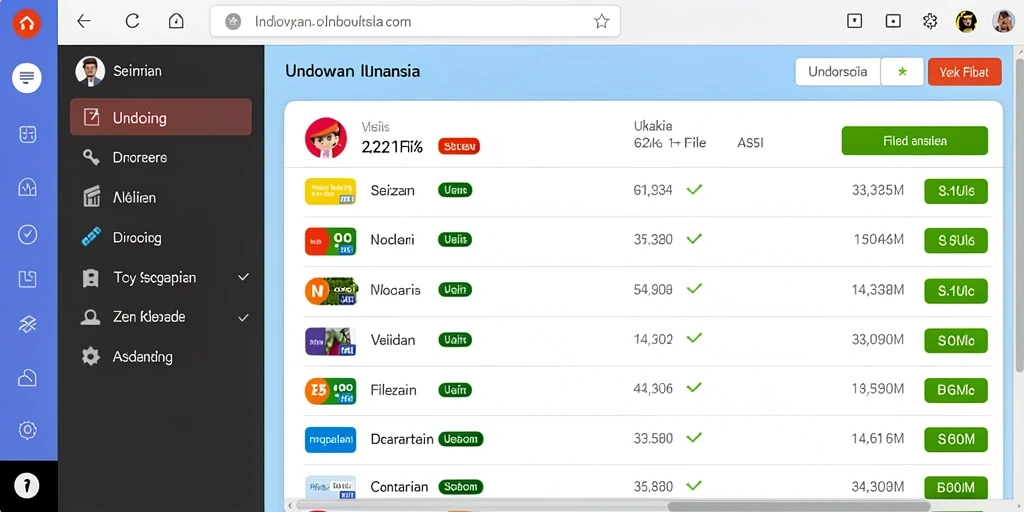Select the layers icon in the blue rail
Screen dimensions: 1024x512
point(27,324)
